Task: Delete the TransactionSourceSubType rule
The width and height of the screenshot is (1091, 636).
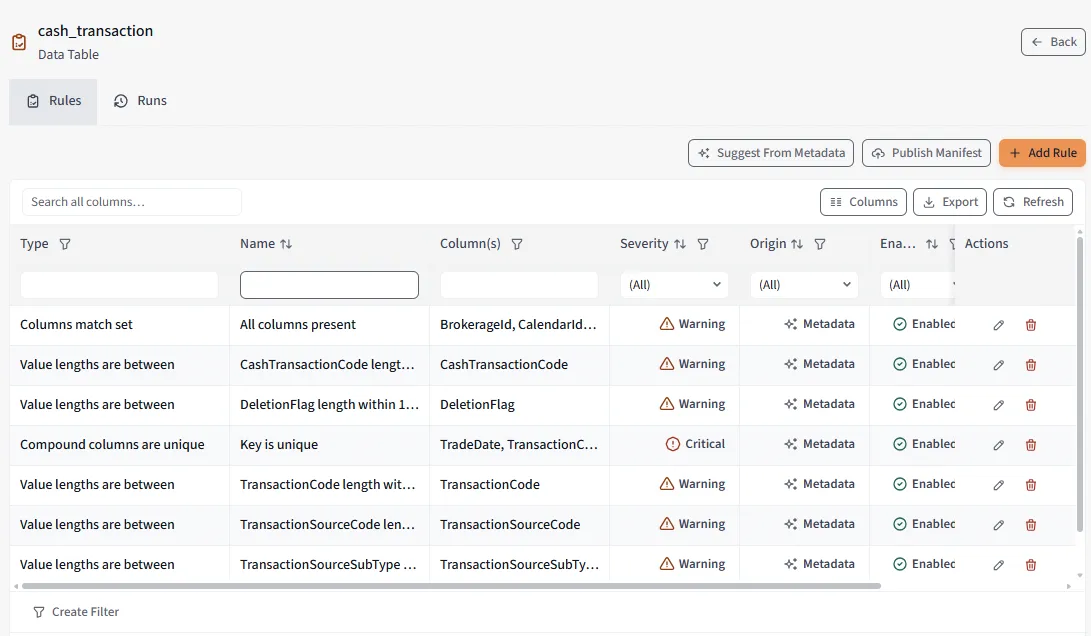Action: pyautogui.click(x=1031, y=565)
